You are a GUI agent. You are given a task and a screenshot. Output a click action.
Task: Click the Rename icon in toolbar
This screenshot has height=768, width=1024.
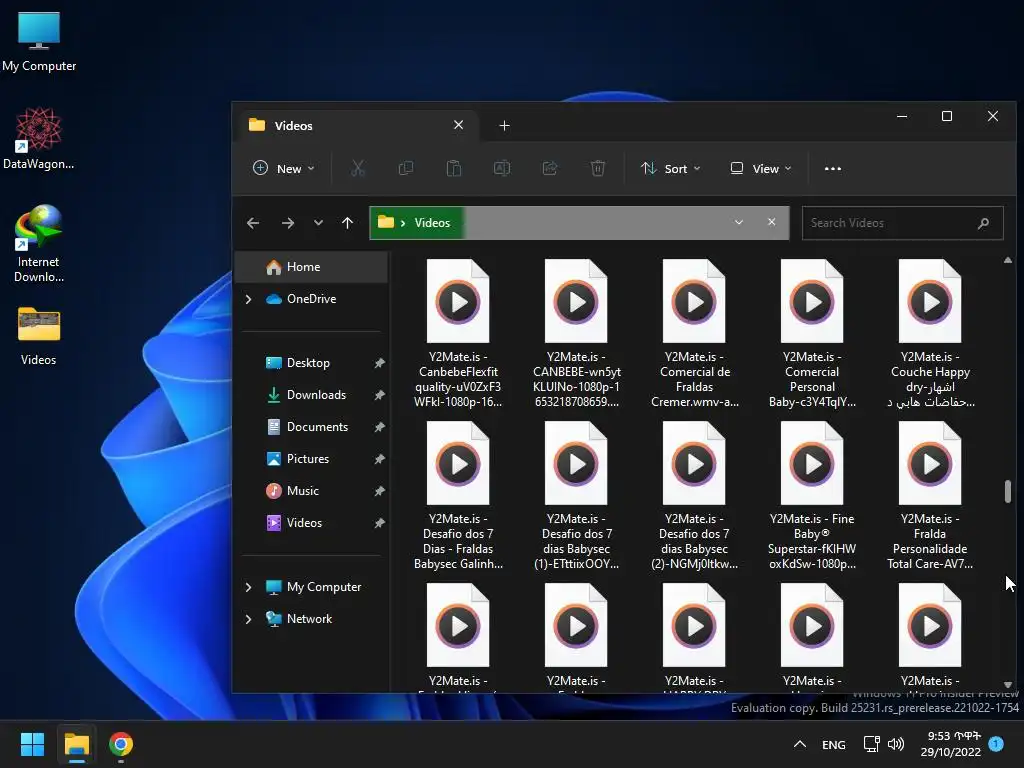pos(502,168)
